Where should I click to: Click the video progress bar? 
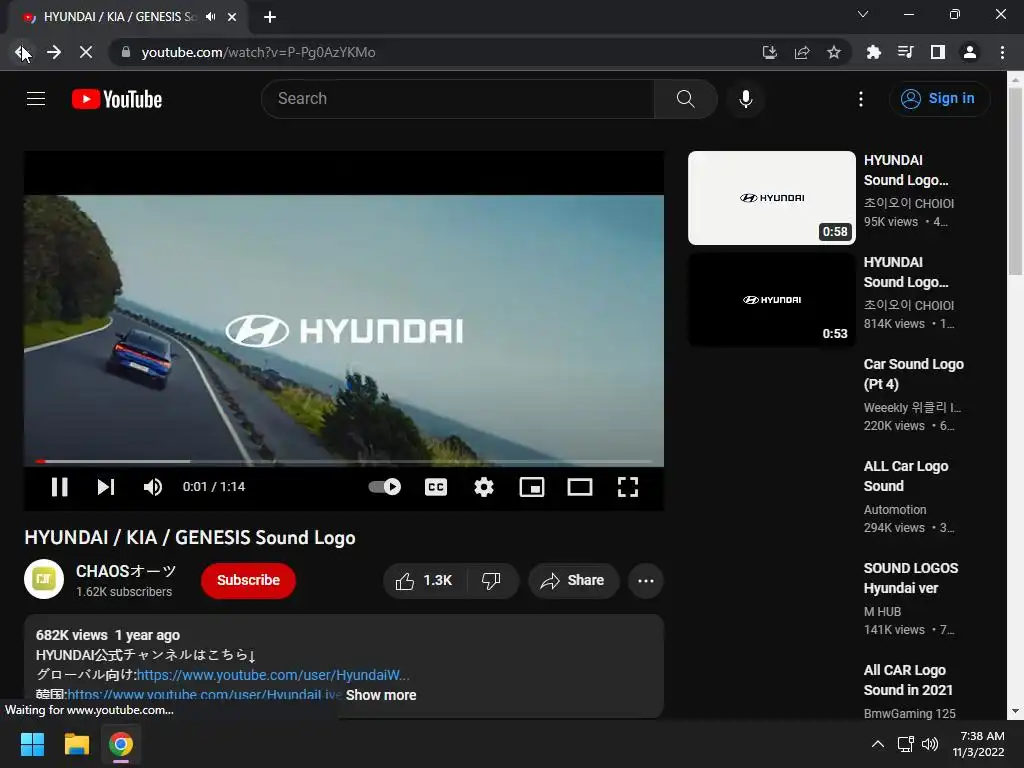(x=344, y=461)
